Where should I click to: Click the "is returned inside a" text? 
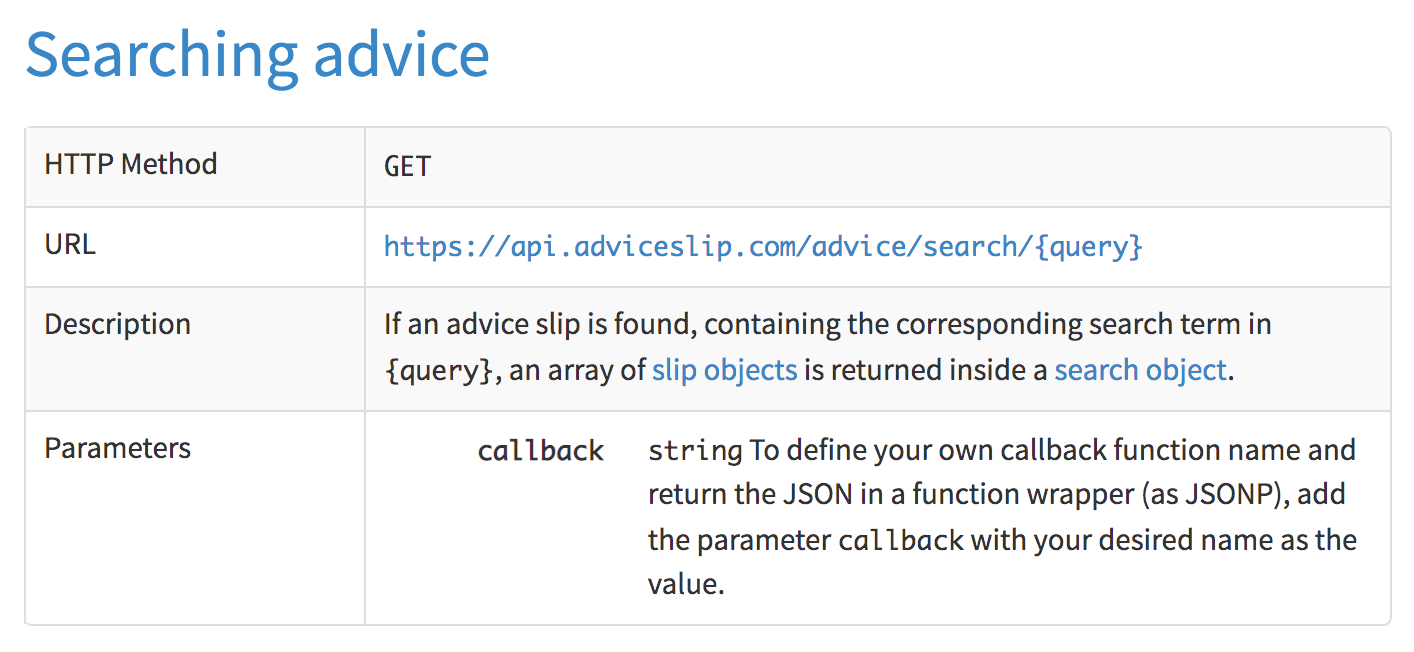(926, 370)
